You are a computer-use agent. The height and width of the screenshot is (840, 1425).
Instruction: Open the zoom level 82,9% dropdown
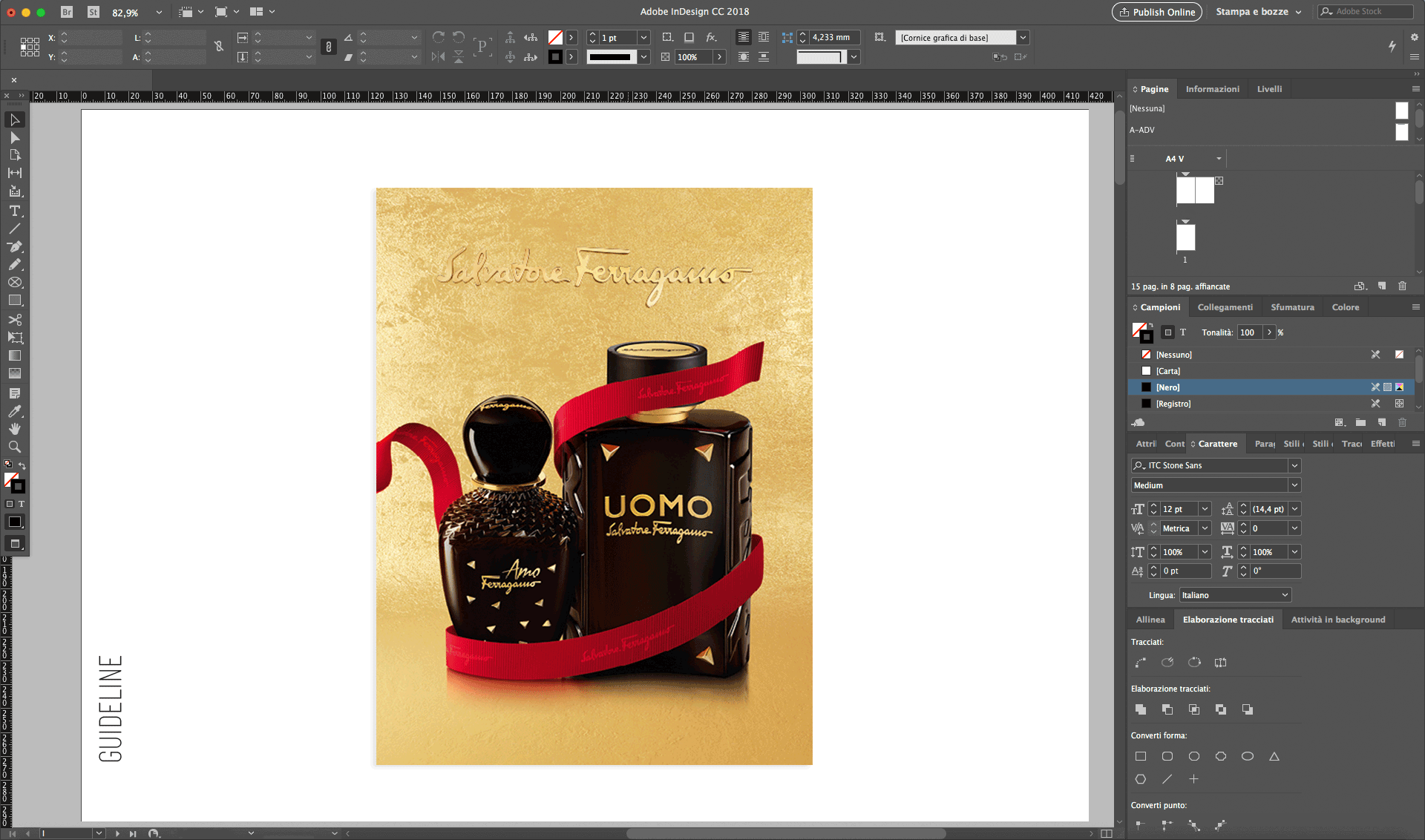(x=158, y=12)
